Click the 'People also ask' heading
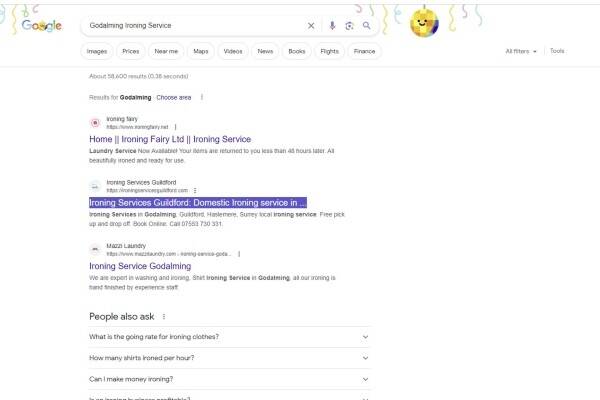 122,317
